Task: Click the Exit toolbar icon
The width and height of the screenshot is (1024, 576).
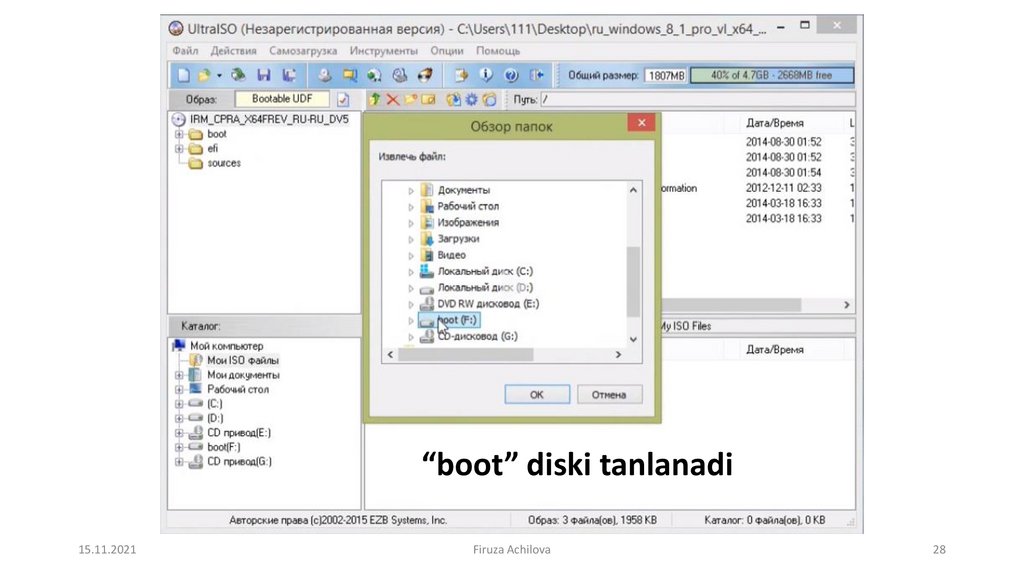Action: tap(537, 76)
